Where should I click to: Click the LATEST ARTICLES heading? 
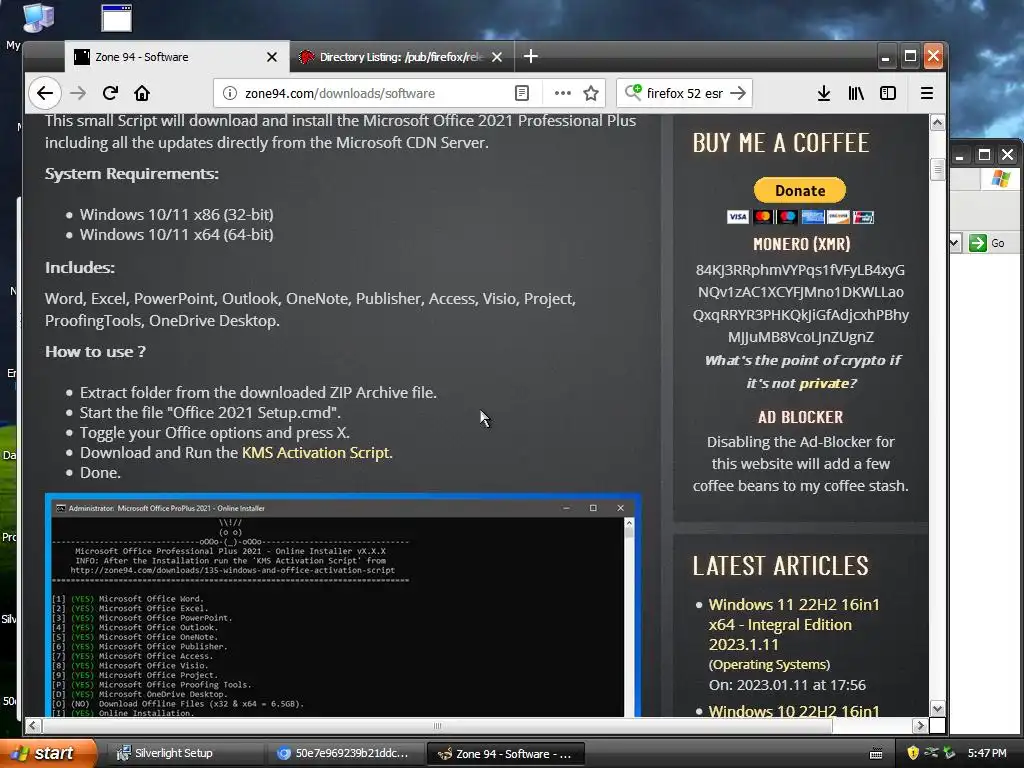tap(780, 566)
